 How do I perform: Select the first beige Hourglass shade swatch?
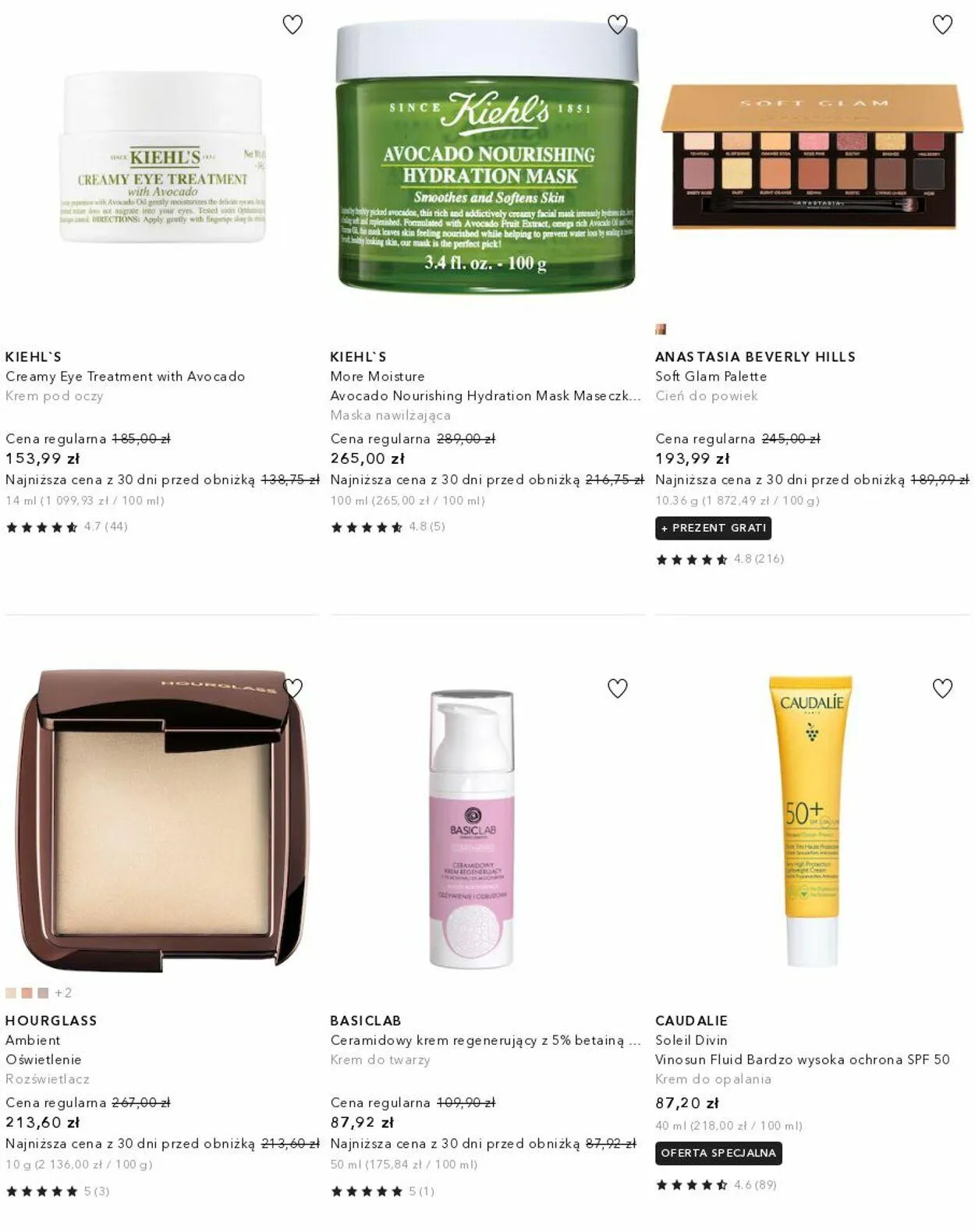(x=11, y=993)
